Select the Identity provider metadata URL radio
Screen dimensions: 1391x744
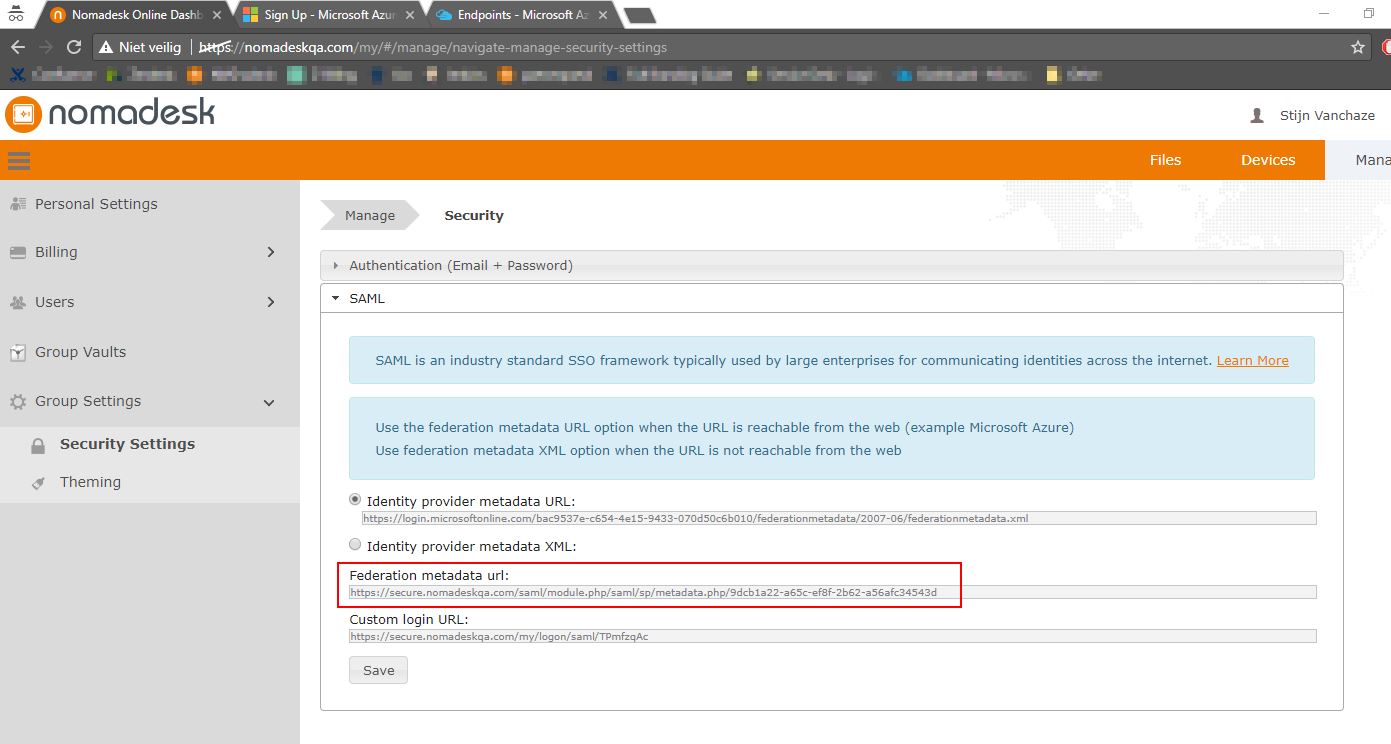355,499
